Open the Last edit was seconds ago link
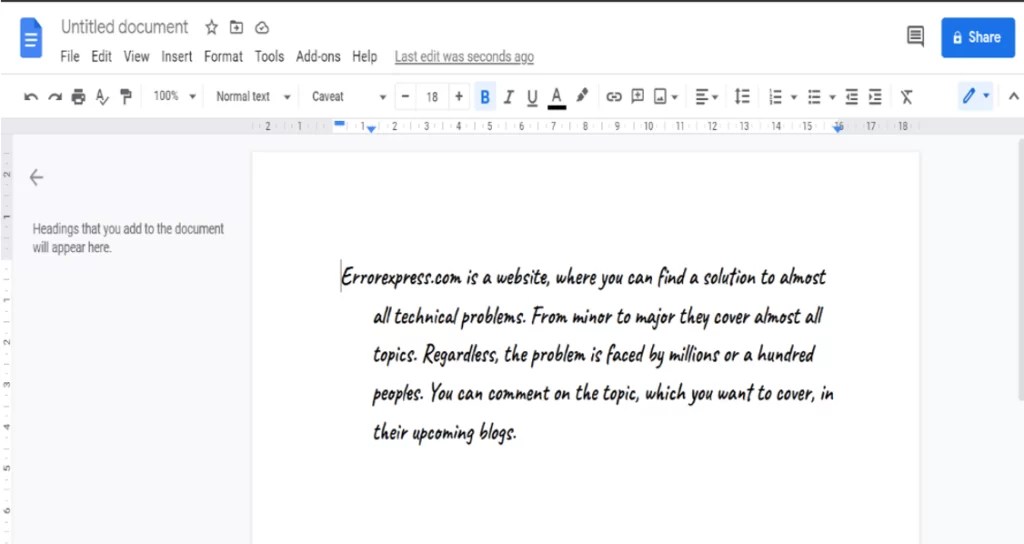This screenshot has height=544, width=1024. coord(464,57)
